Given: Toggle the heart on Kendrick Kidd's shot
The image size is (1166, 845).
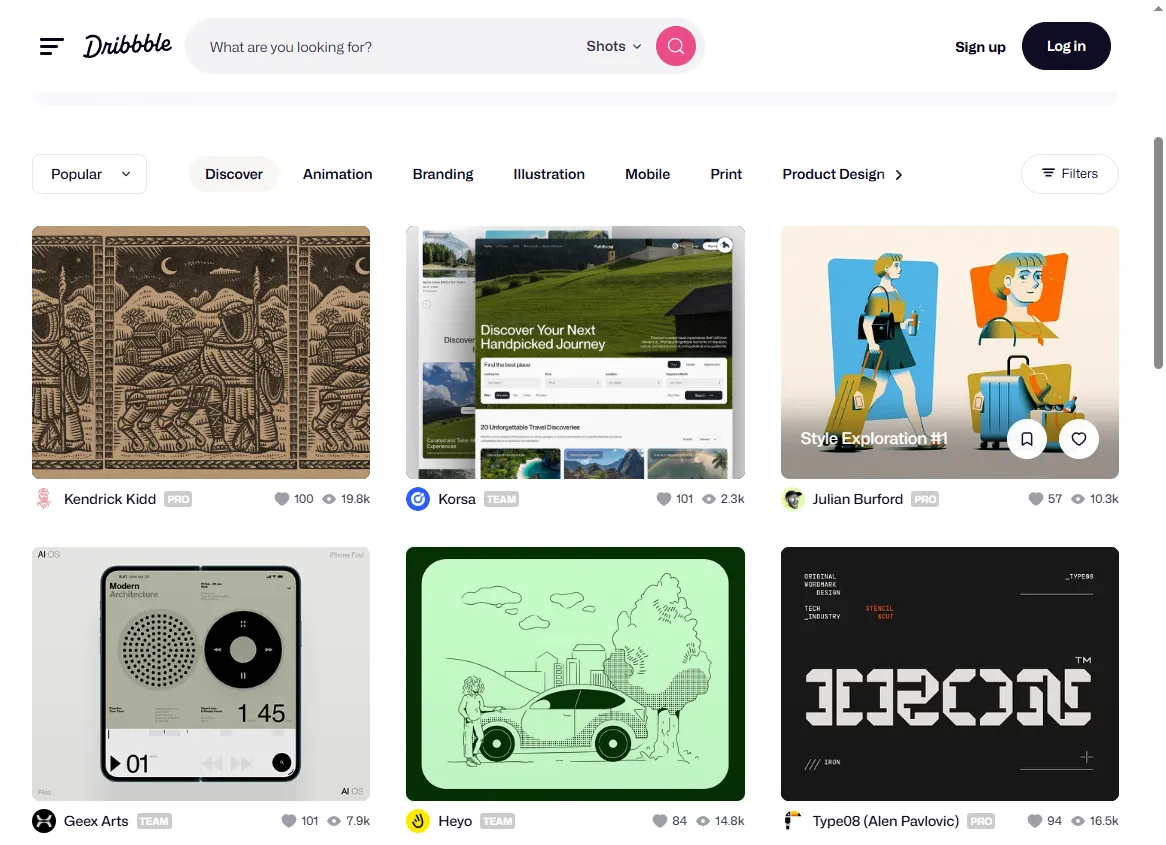Looking at the screenshot, I should [282, 499].
